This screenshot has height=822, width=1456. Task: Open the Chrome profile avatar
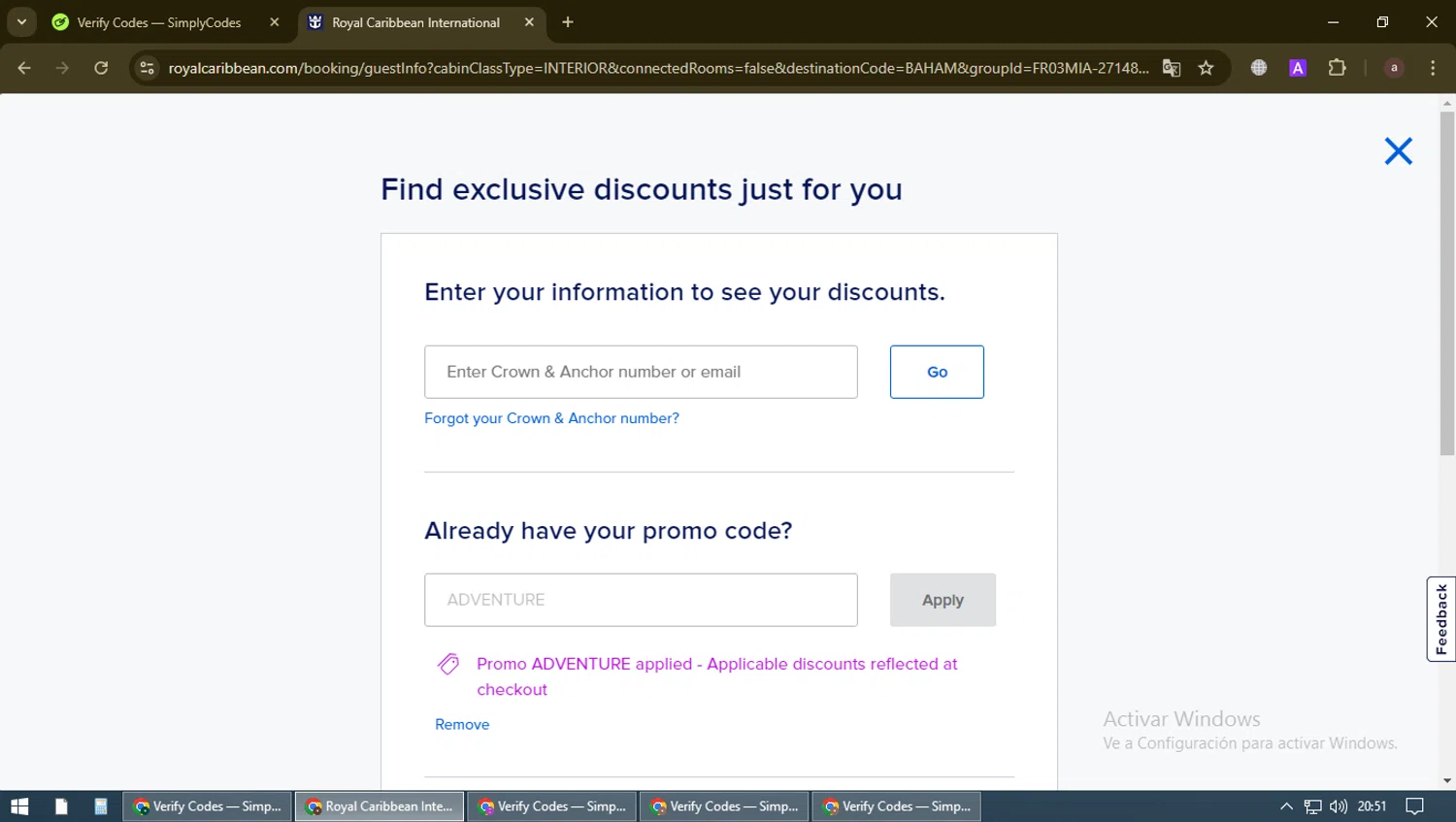point(1394,68)
